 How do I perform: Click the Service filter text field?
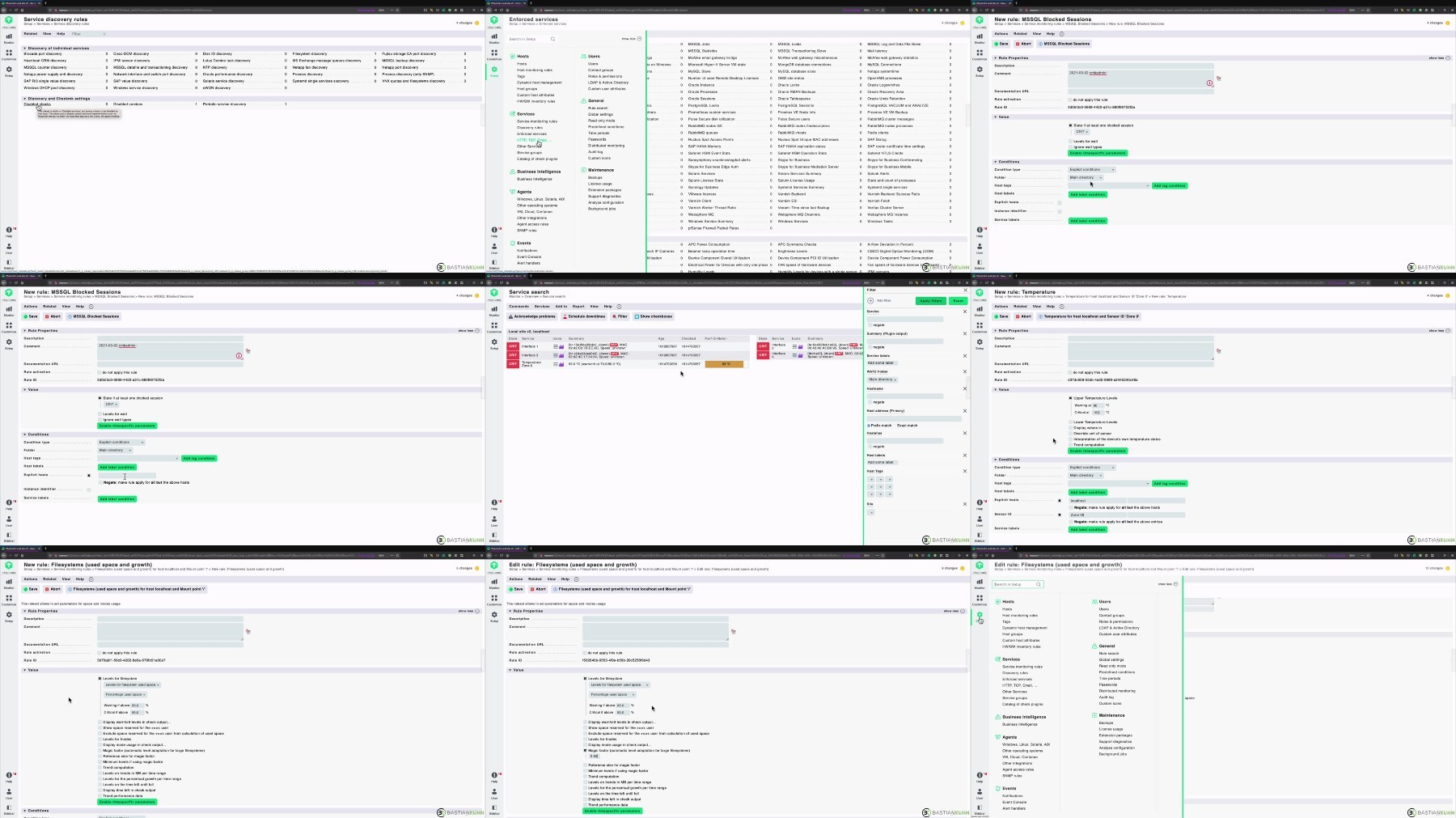tap(905, 319)
